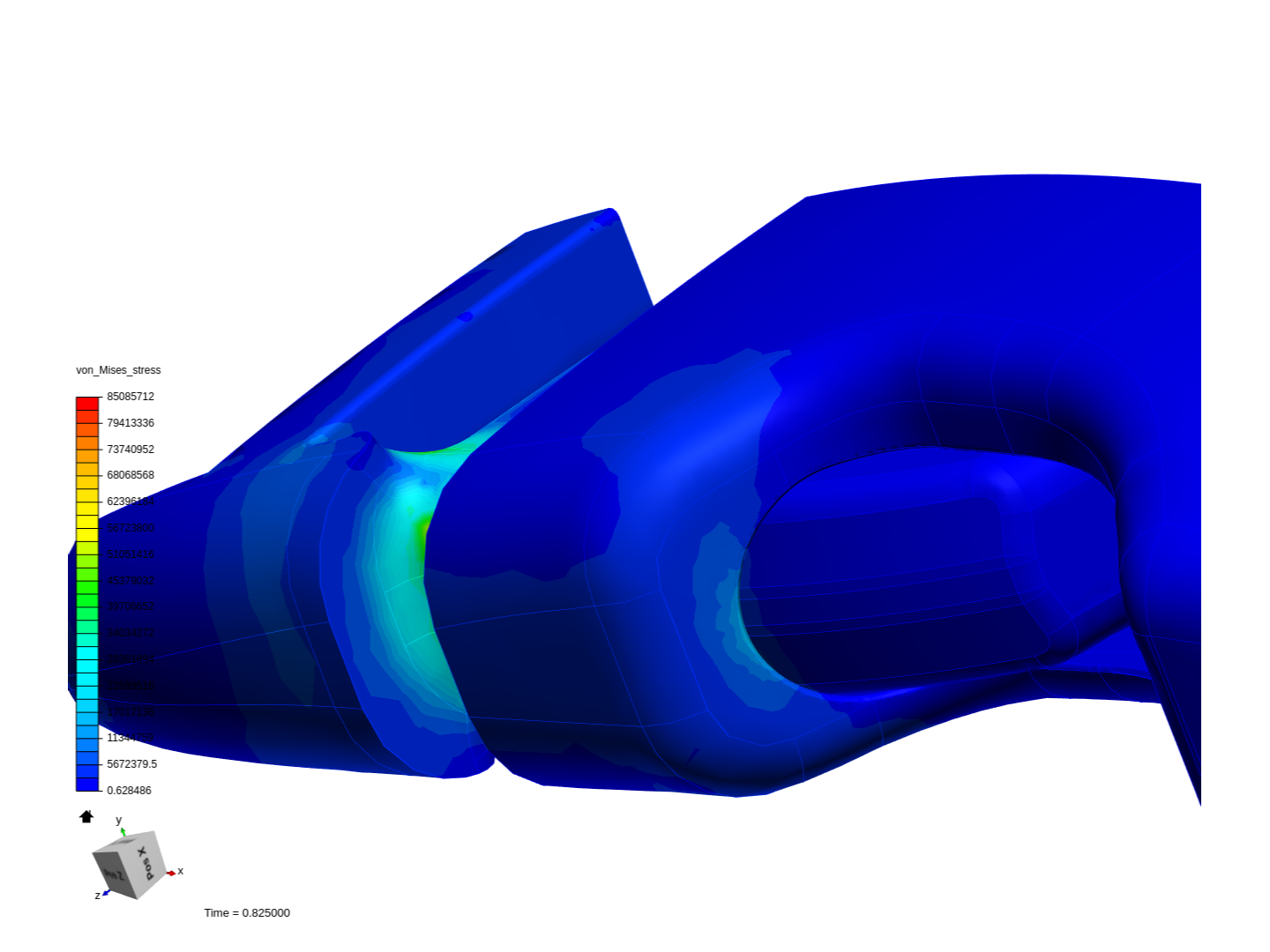Click the red swatch atop the color legend
The width and height of the screenshot is (1270, 952).
click(x=87, y=404)
